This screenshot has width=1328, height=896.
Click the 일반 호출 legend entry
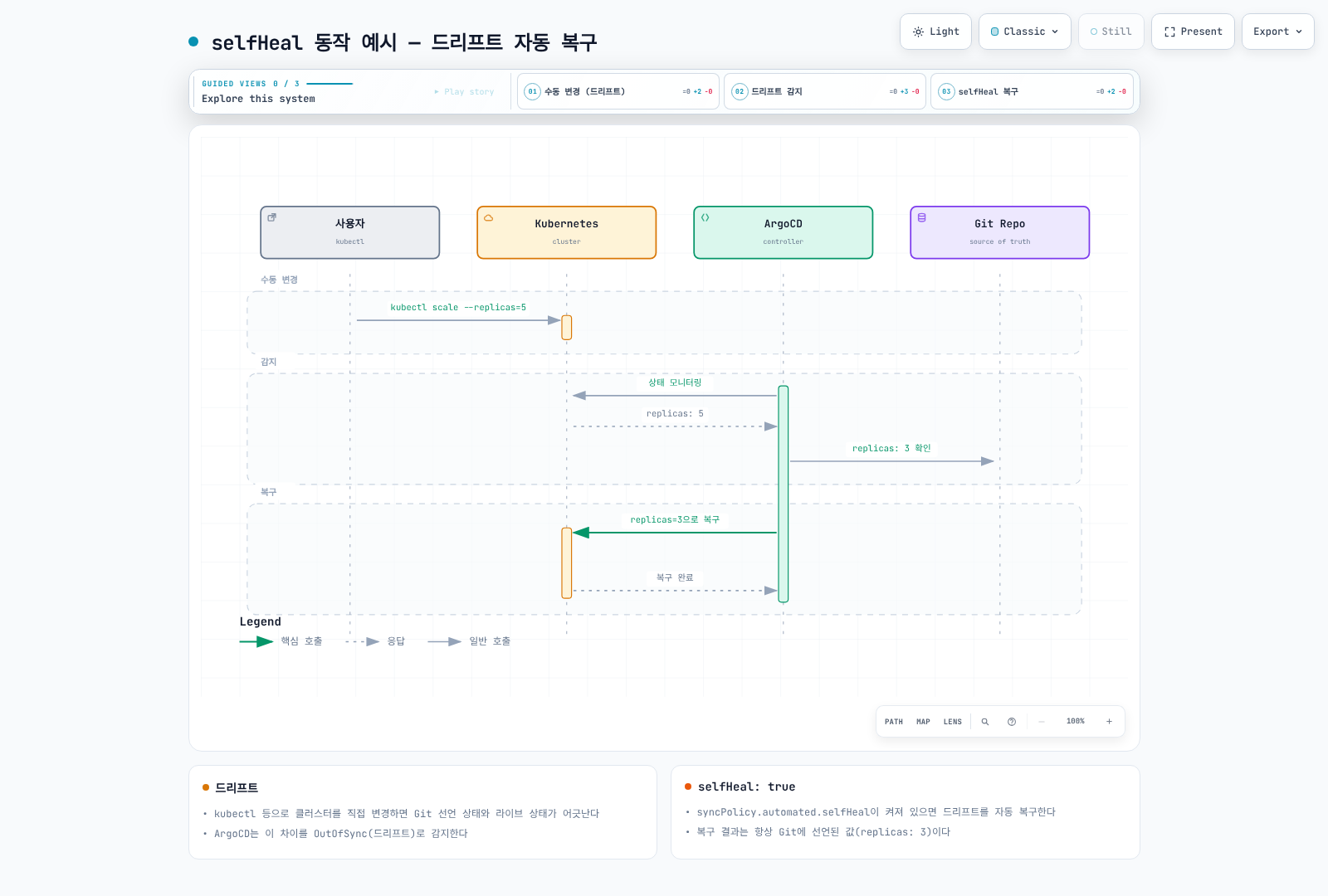[x=469, y=641]
